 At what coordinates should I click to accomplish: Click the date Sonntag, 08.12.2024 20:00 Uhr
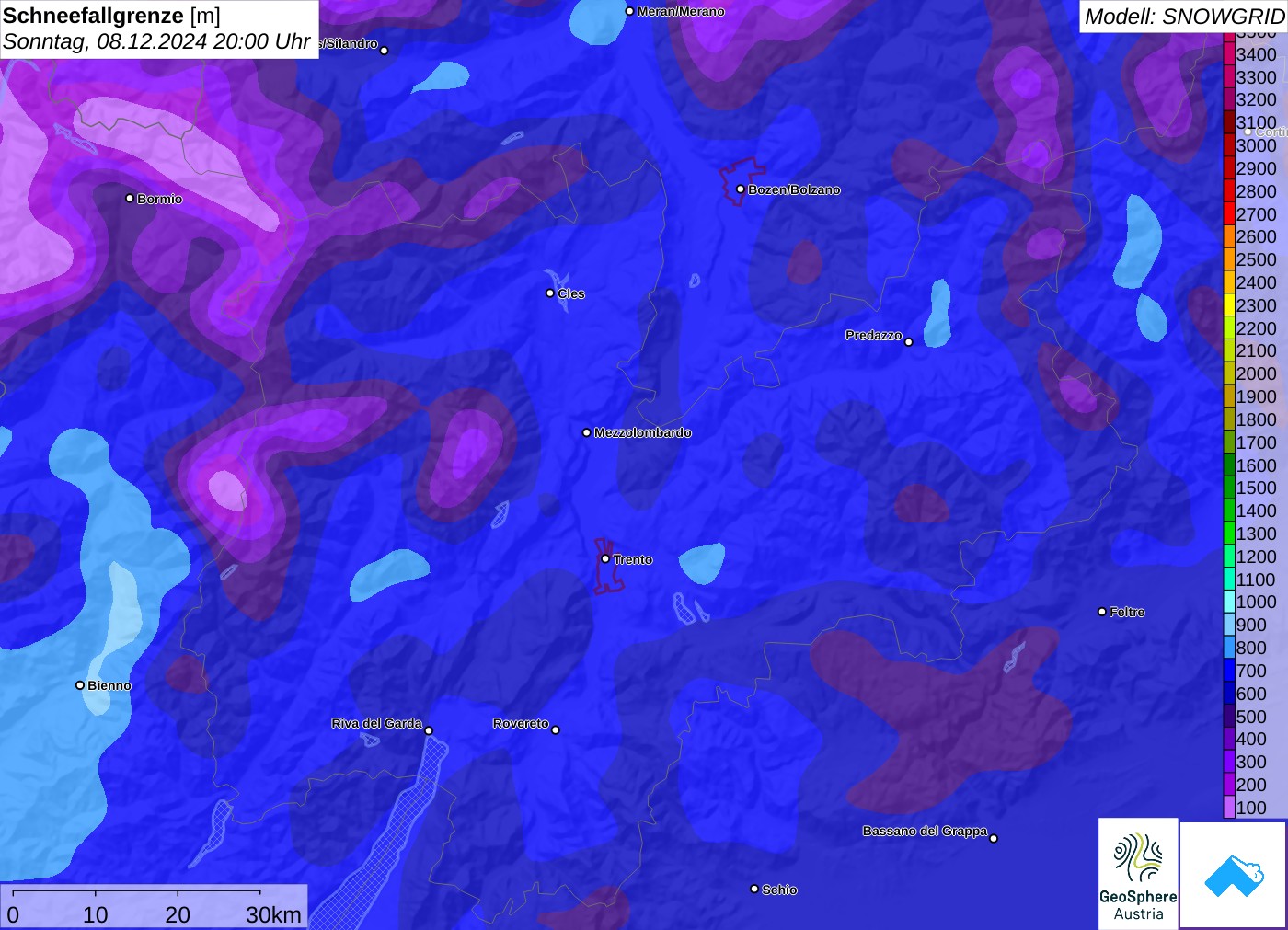click(x=156, y=41)
